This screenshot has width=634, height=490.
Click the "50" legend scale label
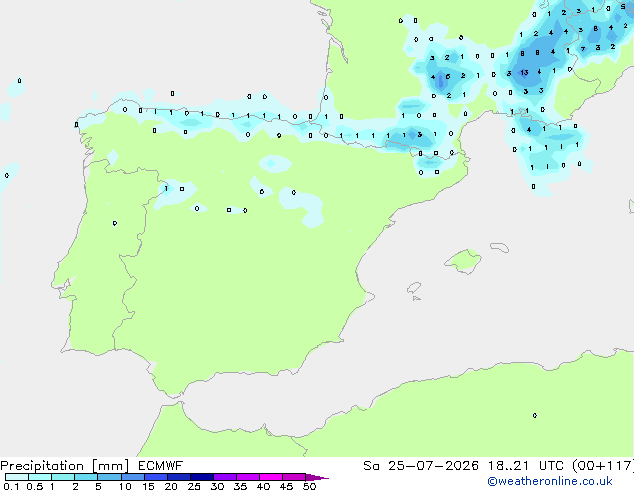pos(309,486)
